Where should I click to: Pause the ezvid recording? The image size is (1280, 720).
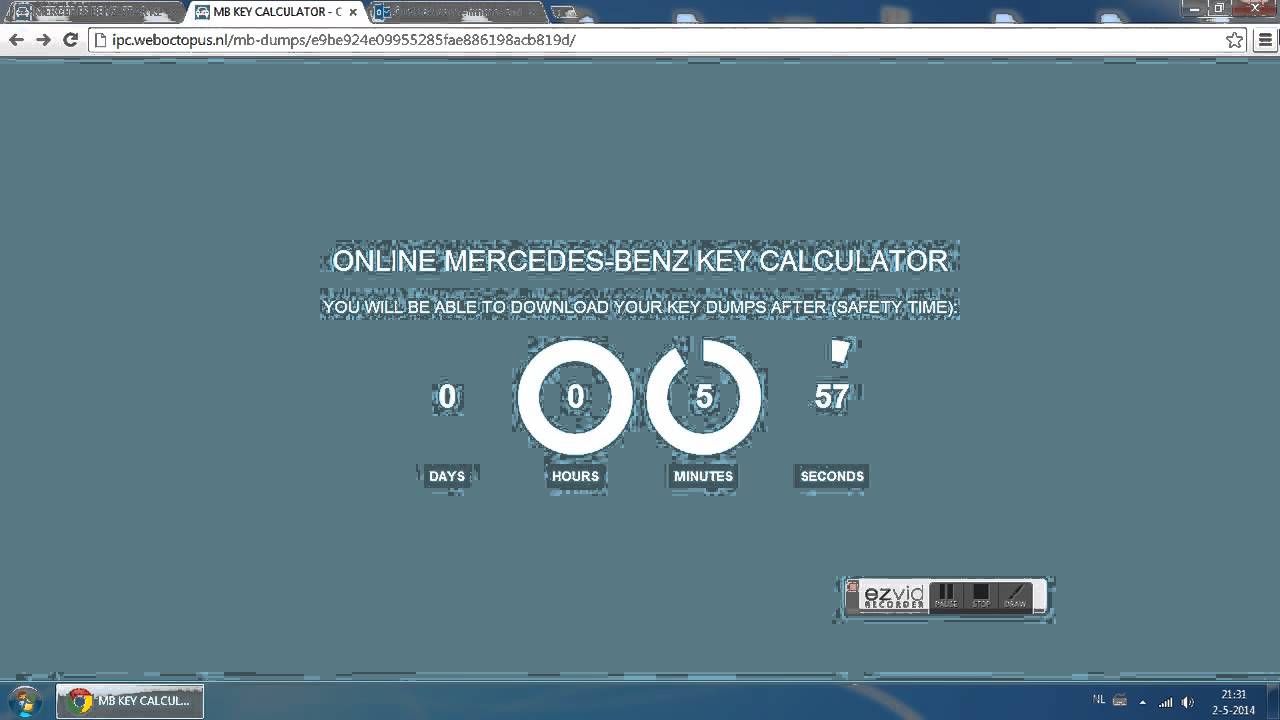pyautogui.click(x=946, y=597)
